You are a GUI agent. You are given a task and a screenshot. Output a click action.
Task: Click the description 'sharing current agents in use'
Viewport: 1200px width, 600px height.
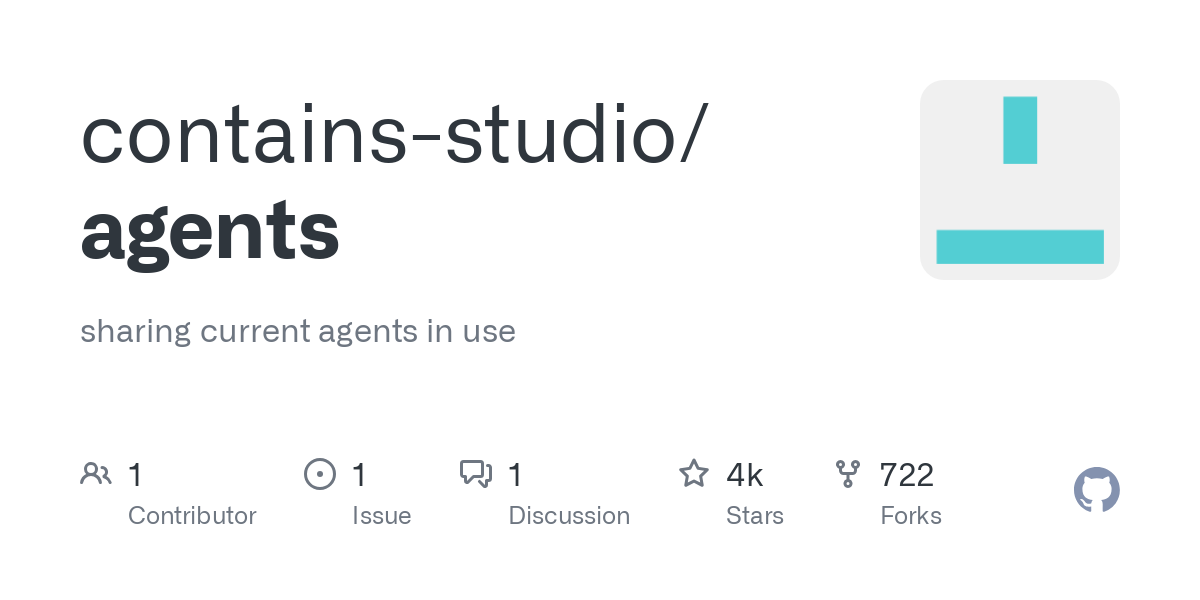coord(298,331)
